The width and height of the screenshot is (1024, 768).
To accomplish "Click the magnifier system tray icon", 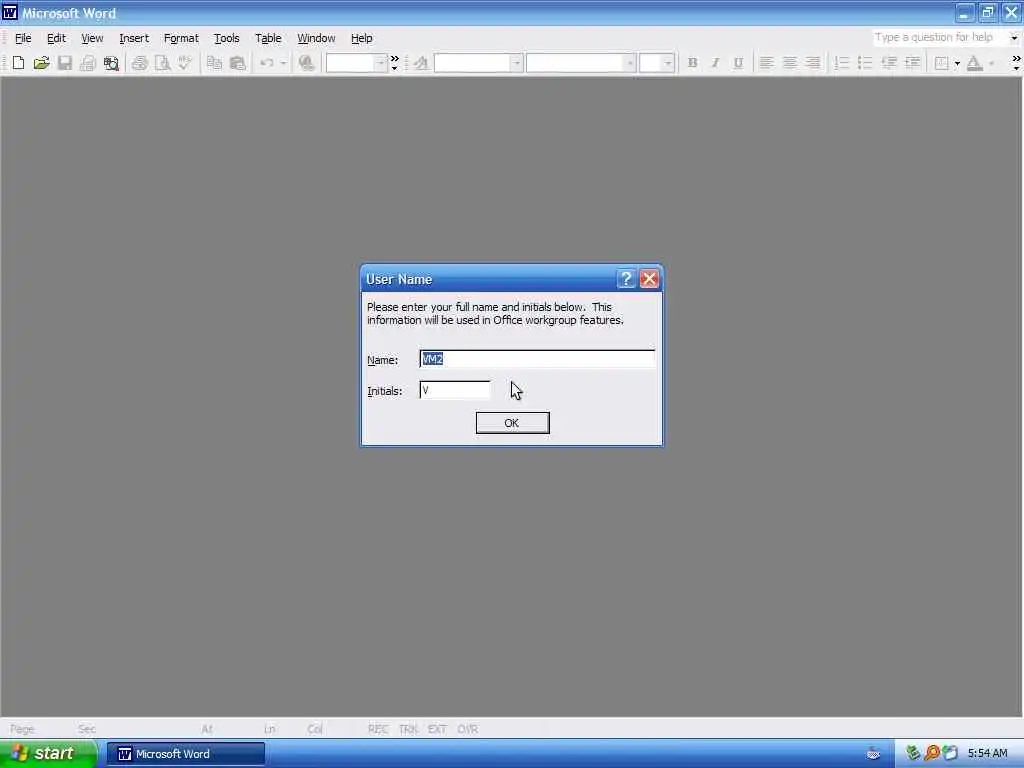I will (x=932, y=753).
